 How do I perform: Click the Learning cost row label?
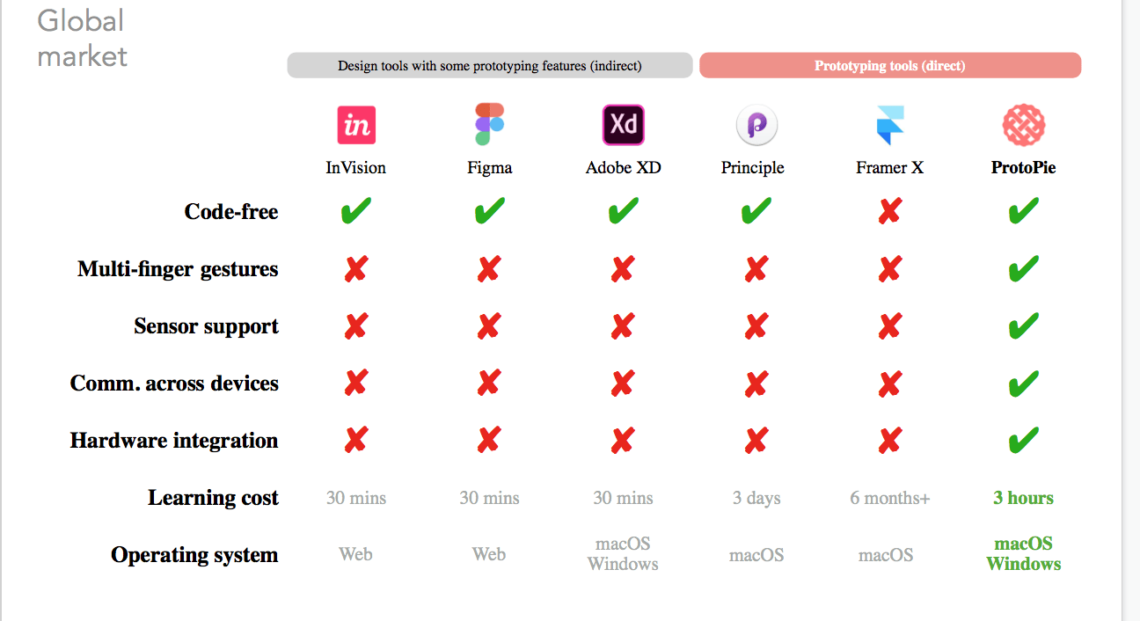tap(213, 498)
